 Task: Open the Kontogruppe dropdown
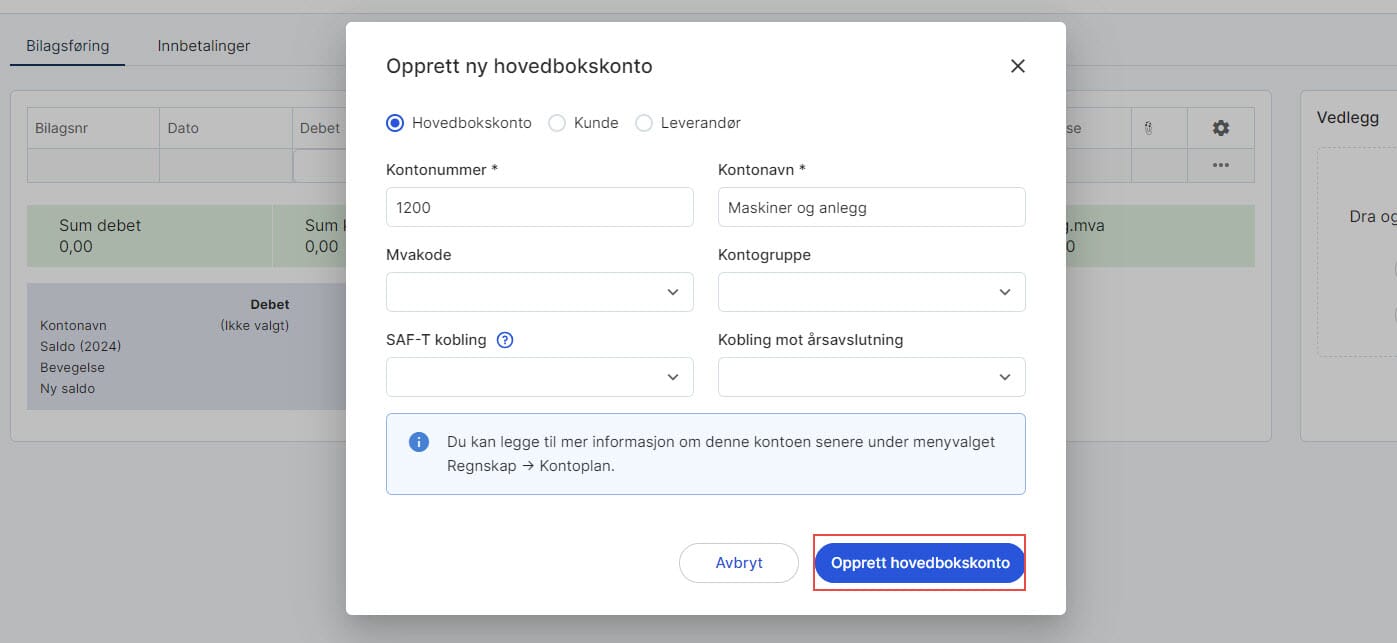870,291
